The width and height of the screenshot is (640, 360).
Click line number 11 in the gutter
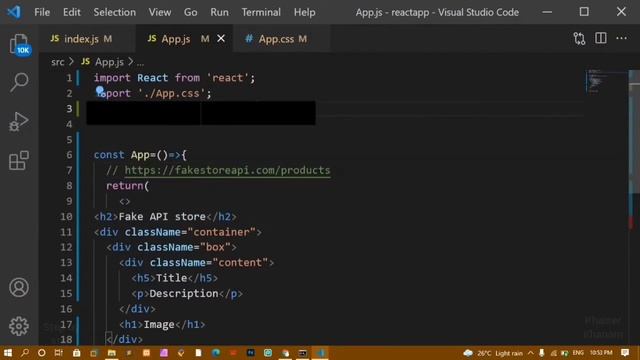(66, 232)
